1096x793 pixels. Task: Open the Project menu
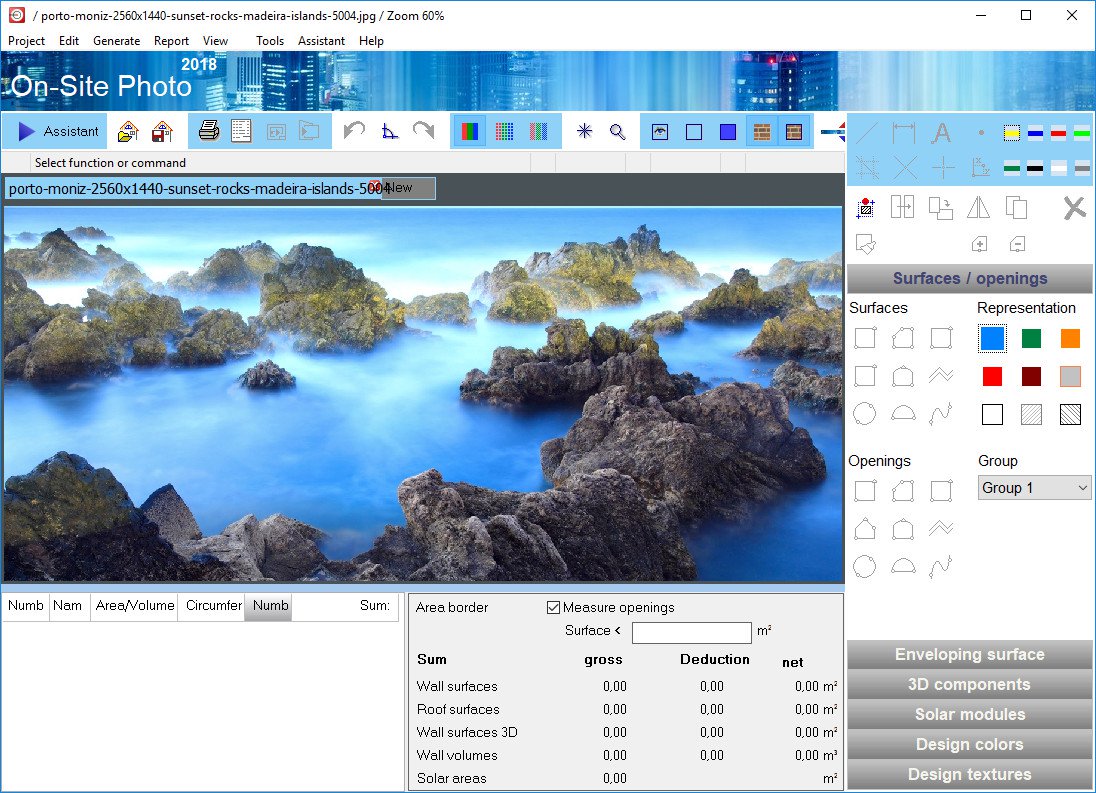click(x=27, y=41)
